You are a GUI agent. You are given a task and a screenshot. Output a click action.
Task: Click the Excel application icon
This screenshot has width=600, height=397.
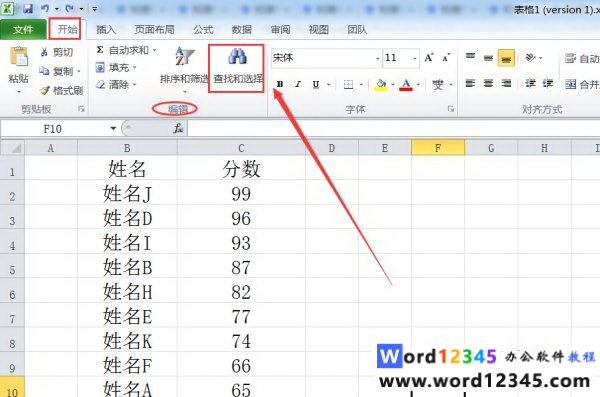point(7,8)
